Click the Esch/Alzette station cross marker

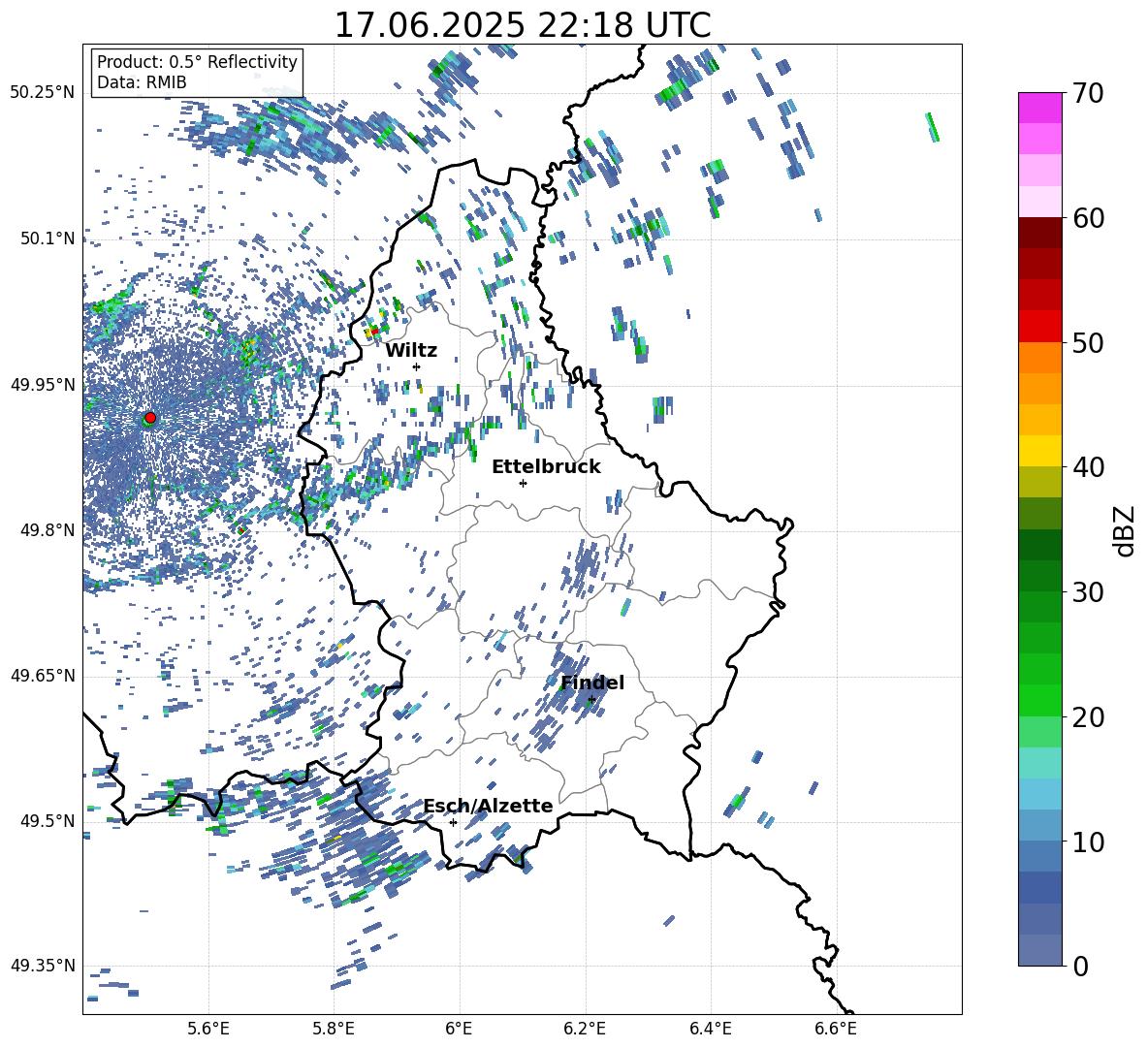tap(453, 822)
